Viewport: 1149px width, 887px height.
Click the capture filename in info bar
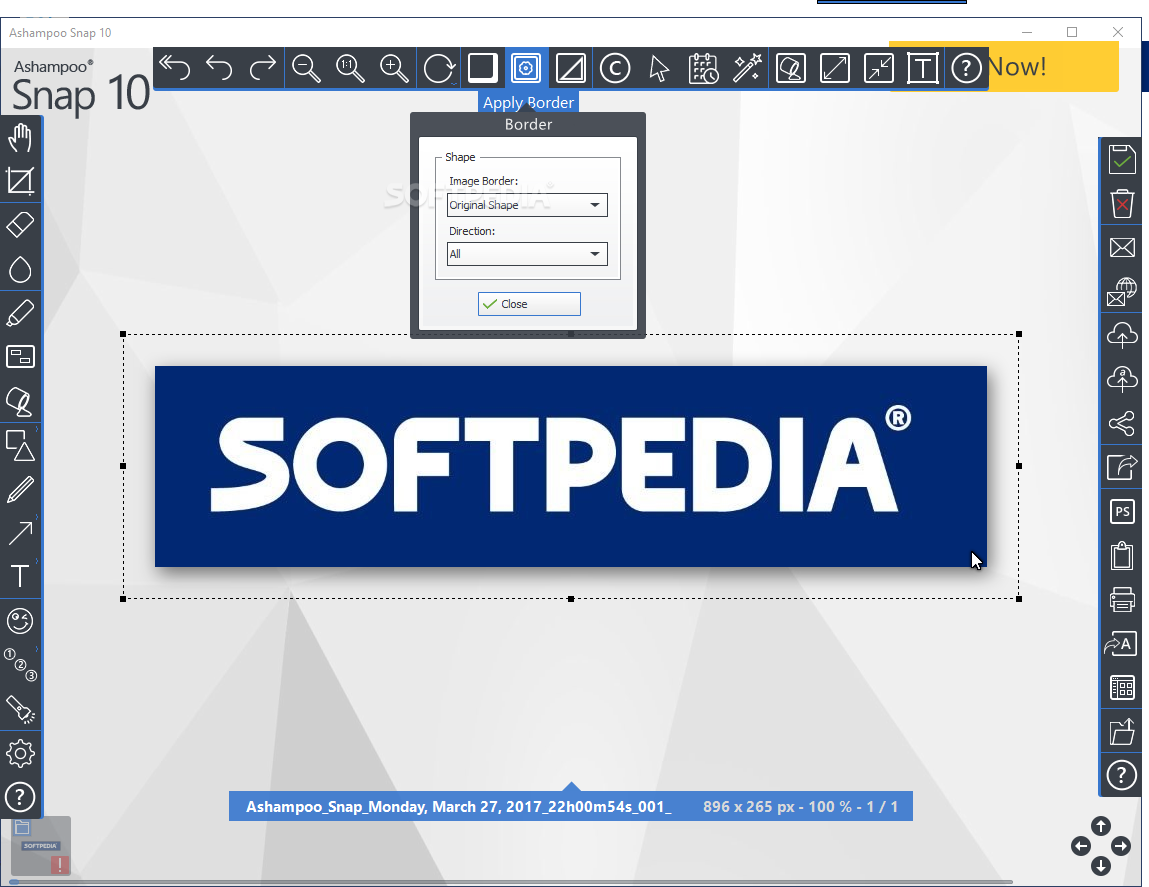click(459, 806)
